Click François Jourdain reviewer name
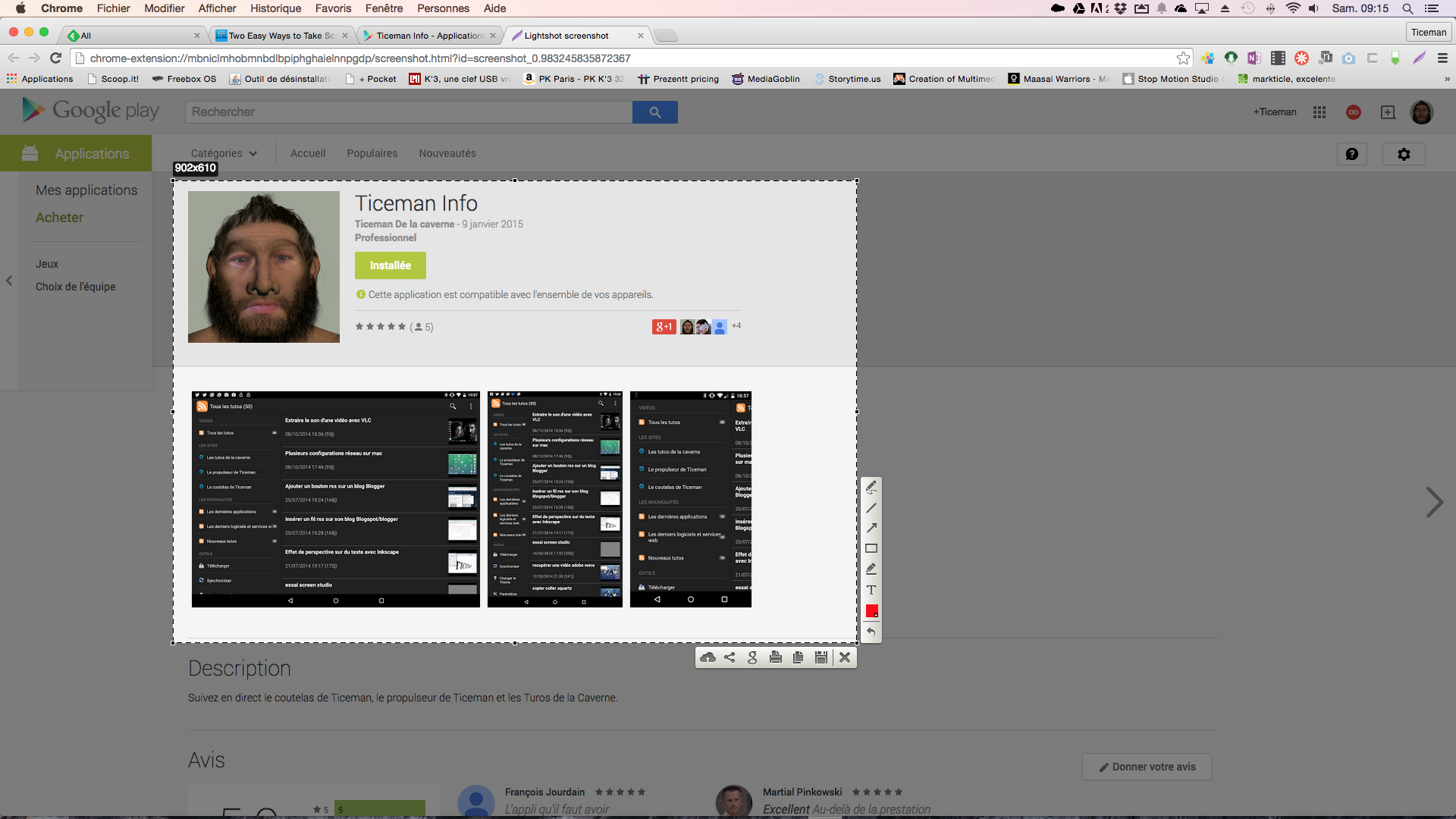The image size is (1456, 819). (544, 792)
